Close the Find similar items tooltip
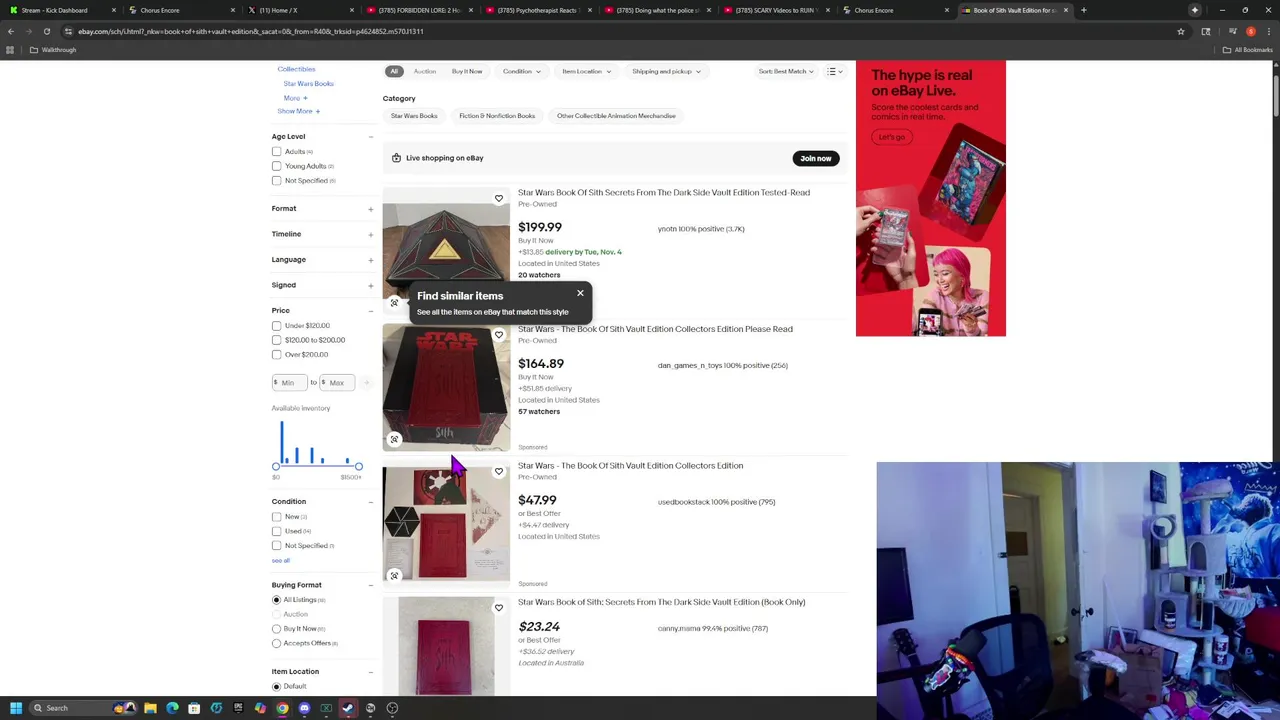The width and height of the screenshot is (1280, 720). (580, 293)
